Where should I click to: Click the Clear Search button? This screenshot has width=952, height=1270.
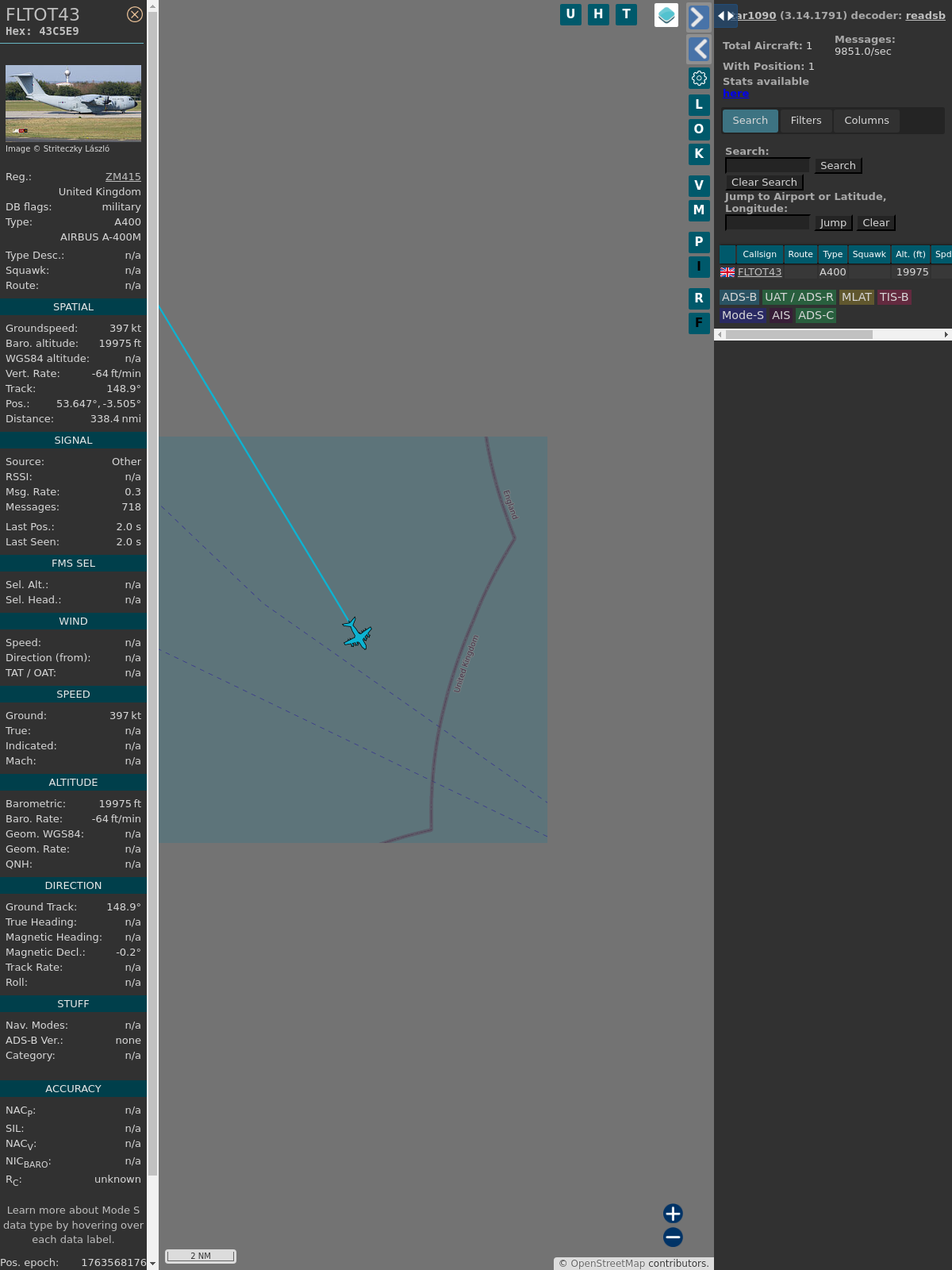coord(764,183)
